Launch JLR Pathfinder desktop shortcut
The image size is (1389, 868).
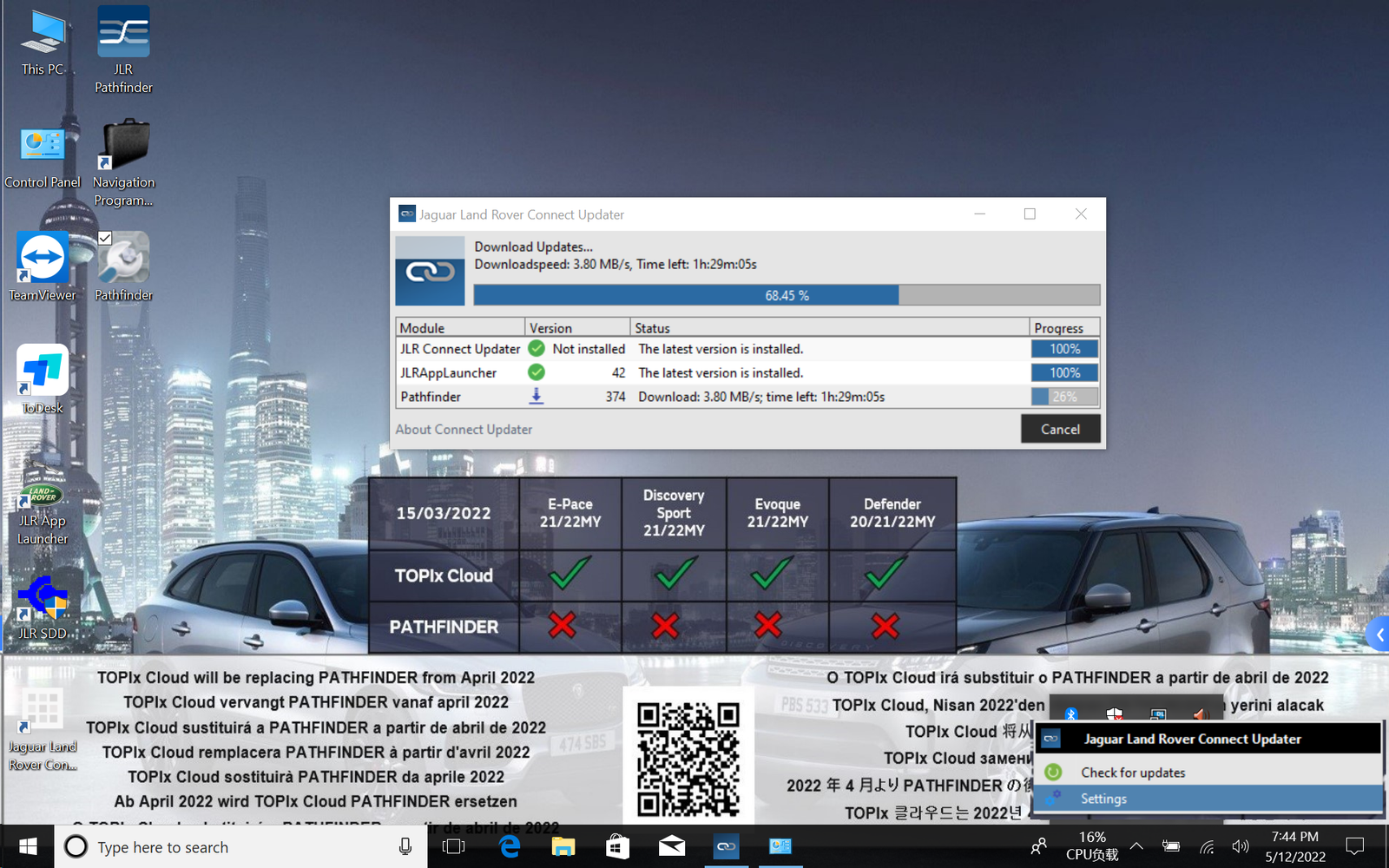click(x=123, y=49)
